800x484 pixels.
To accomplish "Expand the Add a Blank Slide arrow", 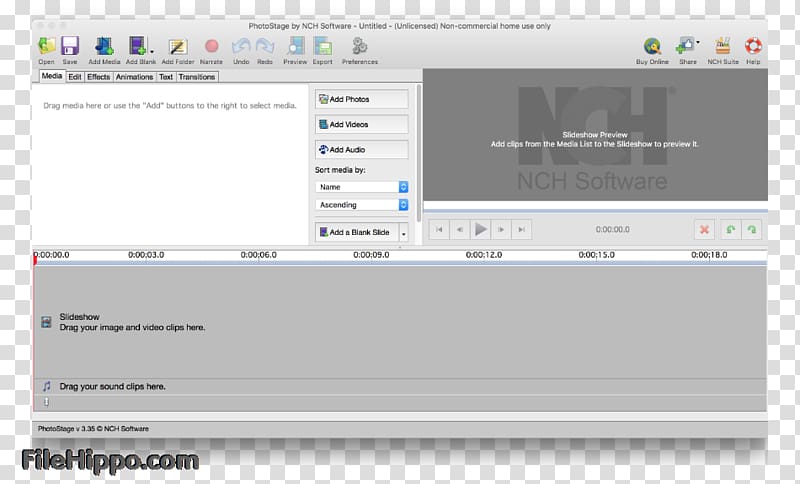I will 404,233.
